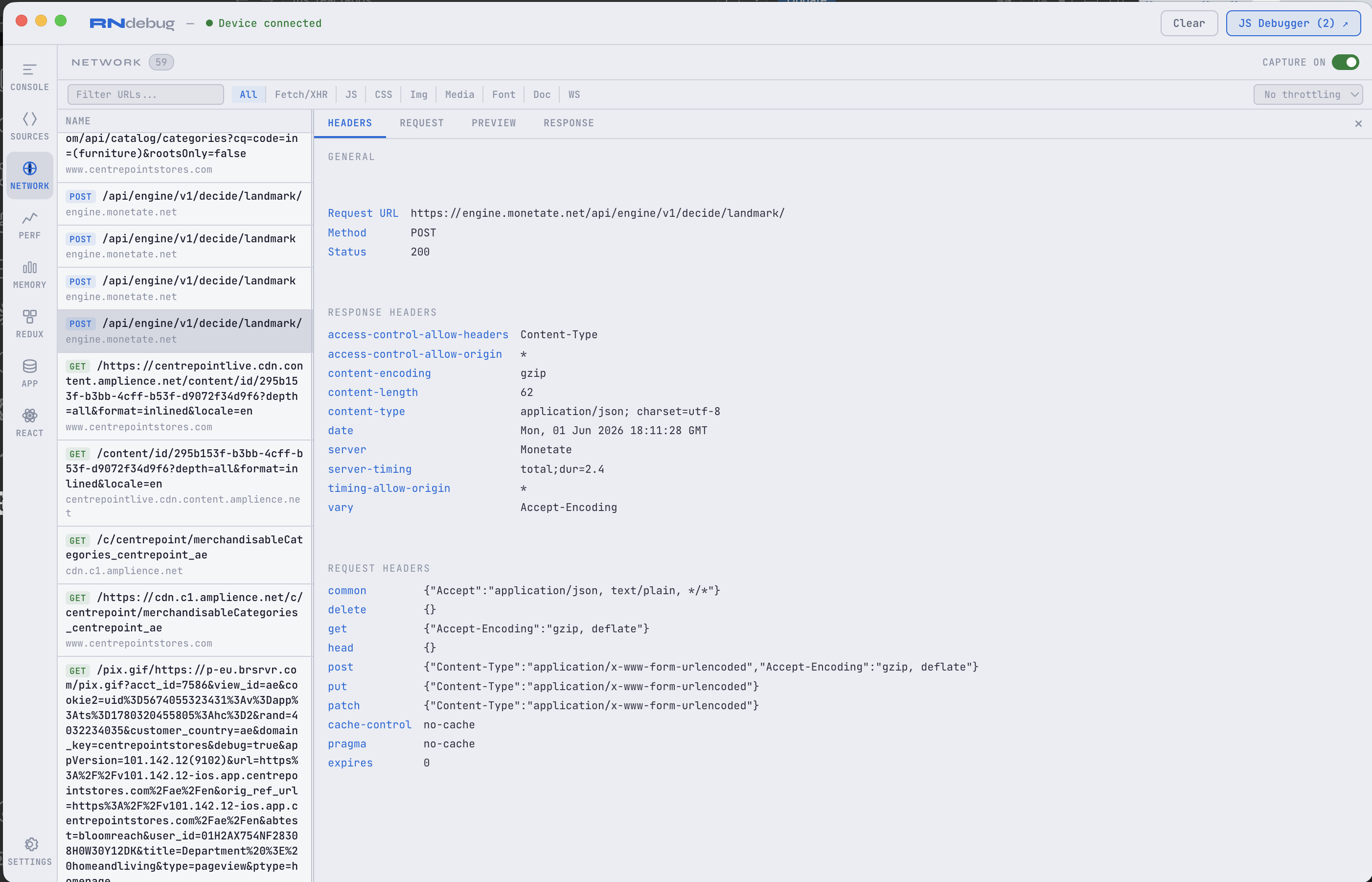Click the cache-control no-cache value
The image size is (1372, 882).
tap(449, 725)
